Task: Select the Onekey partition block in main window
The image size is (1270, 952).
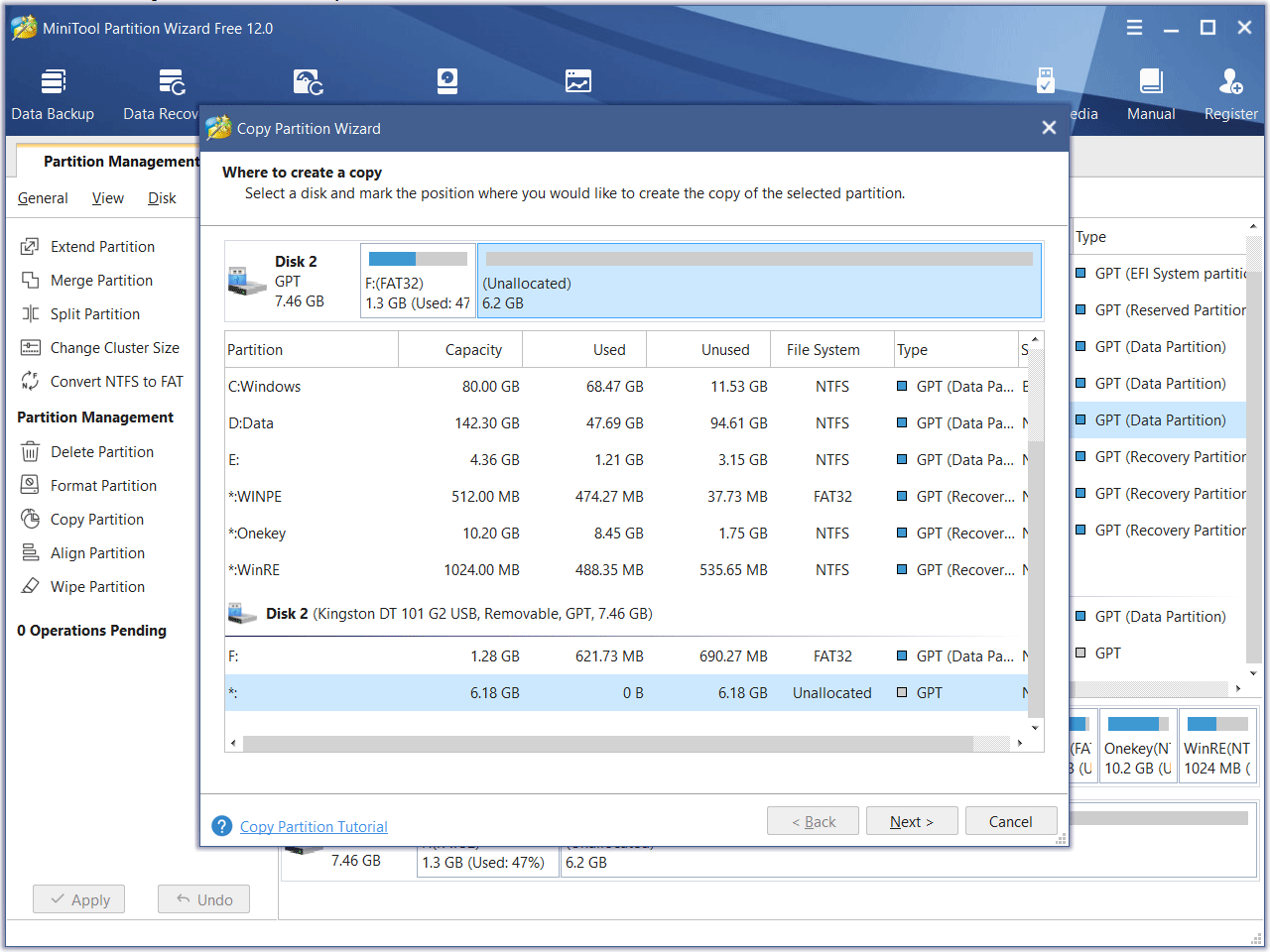Action: point(1138,746)
